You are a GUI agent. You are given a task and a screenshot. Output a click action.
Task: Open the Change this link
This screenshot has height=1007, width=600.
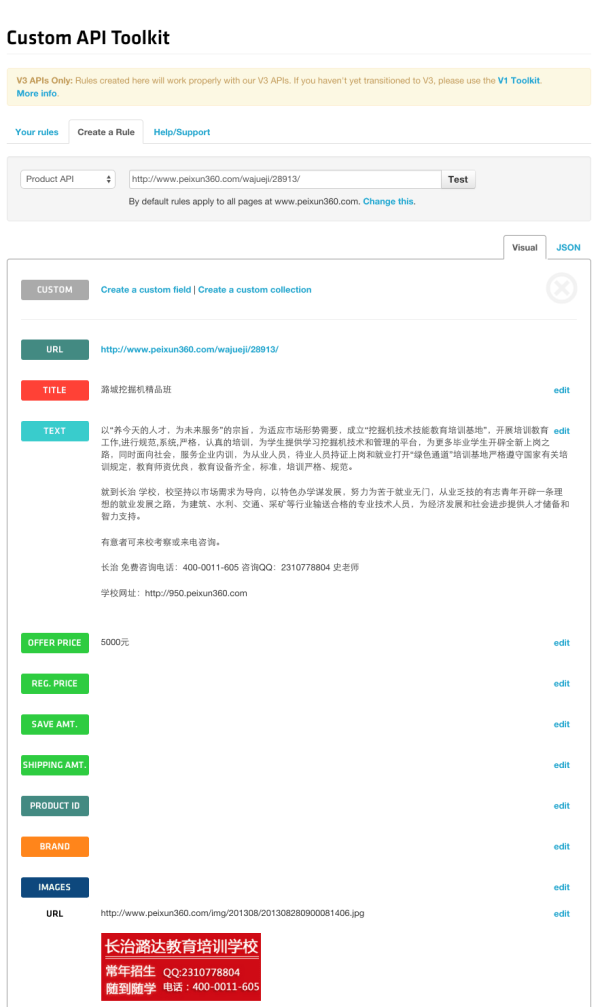pos(388,202)
